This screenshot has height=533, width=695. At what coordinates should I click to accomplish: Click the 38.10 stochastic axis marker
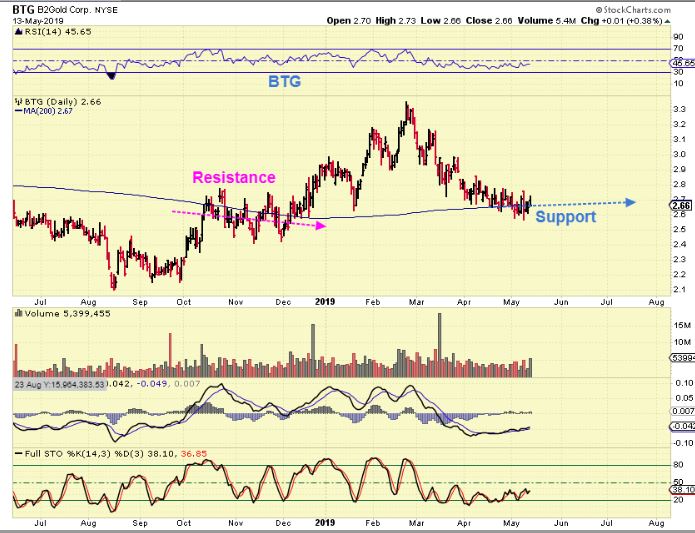682,490
